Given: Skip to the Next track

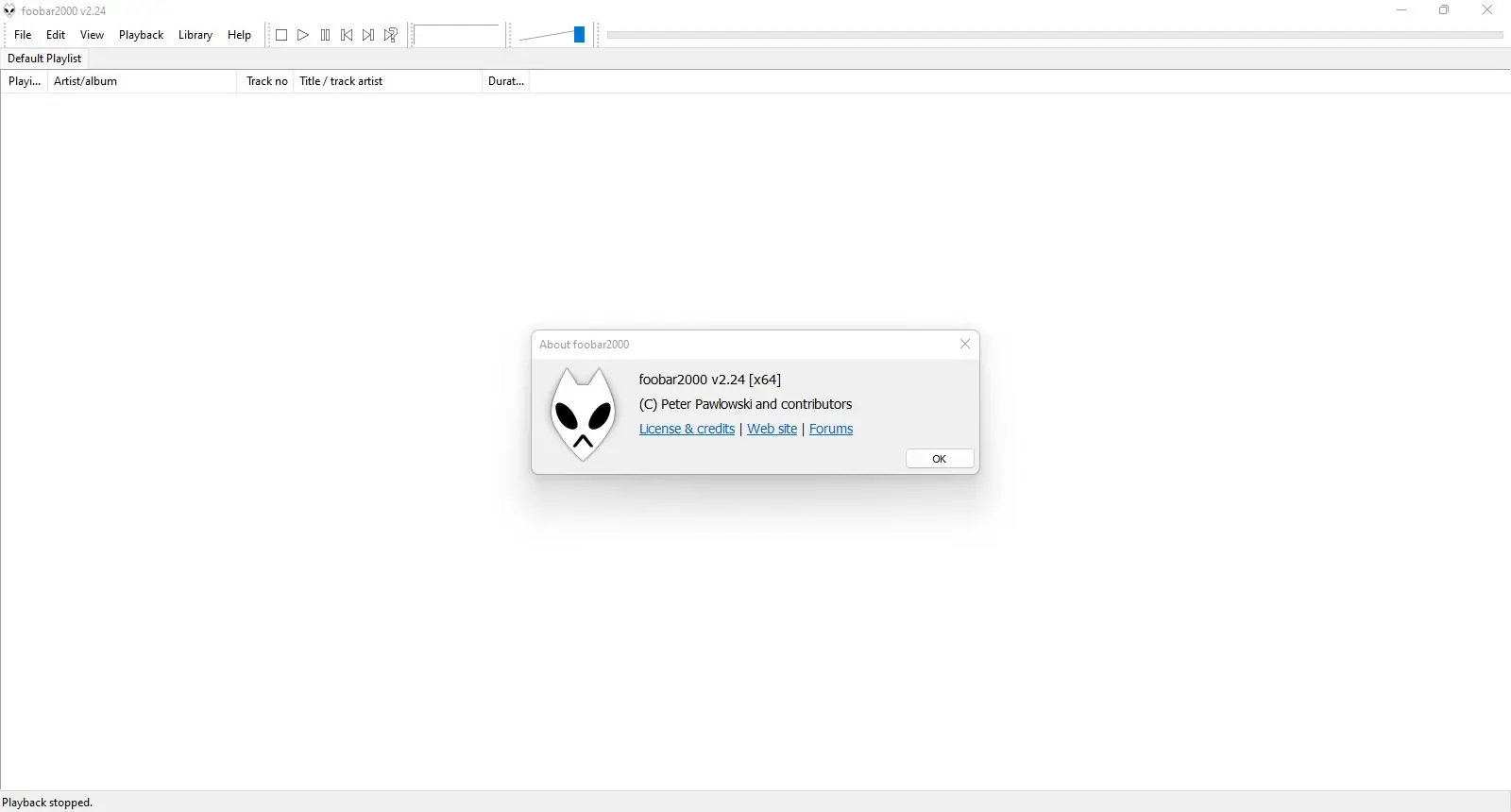Looking at the screenshot, I should tap(368, 35).
